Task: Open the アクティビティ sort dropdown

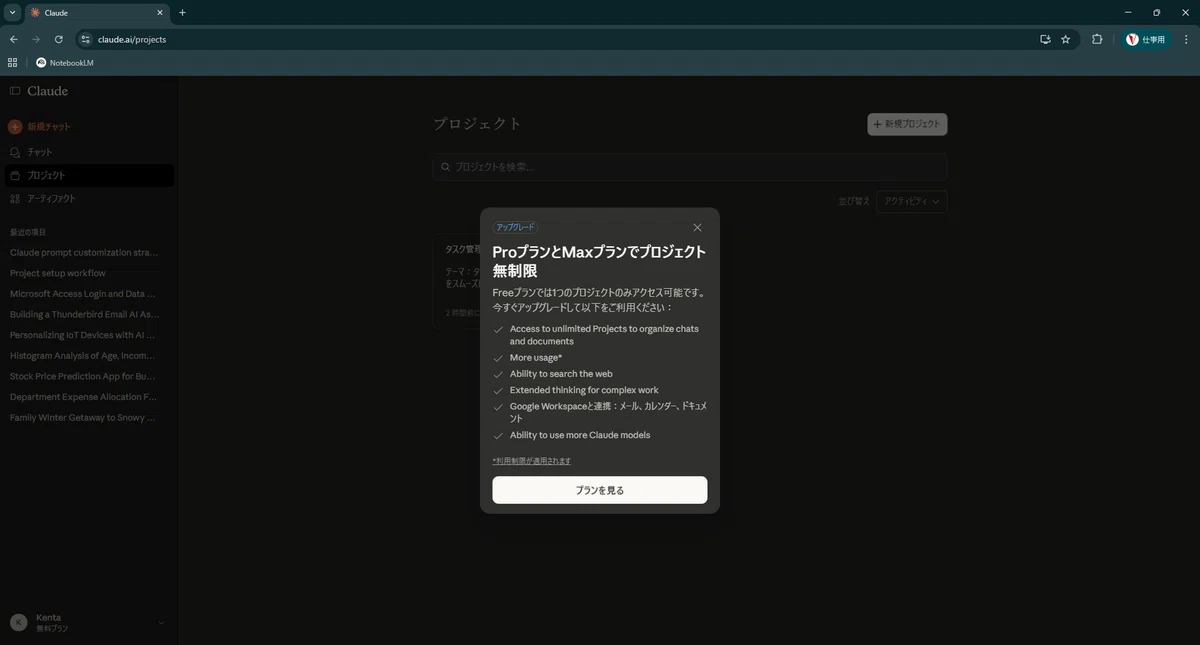Action: coord(912,201)
